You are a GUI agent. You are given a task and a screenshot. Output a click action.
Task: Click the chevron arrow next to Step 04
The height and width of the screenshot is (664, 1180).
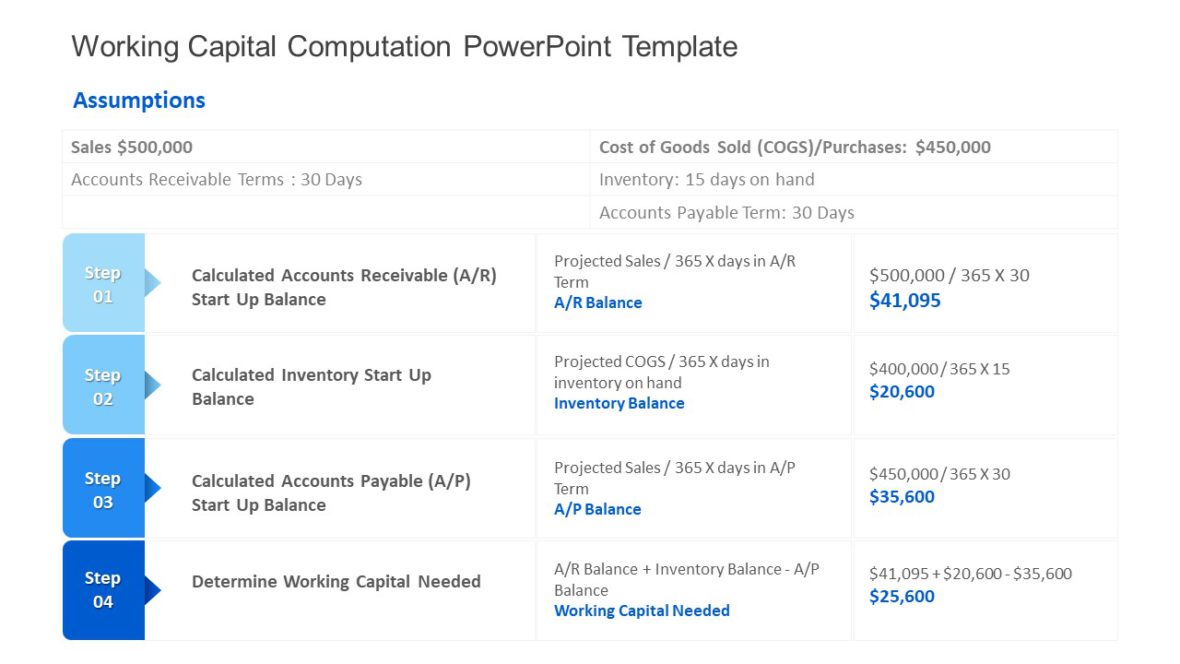(152, 590)
